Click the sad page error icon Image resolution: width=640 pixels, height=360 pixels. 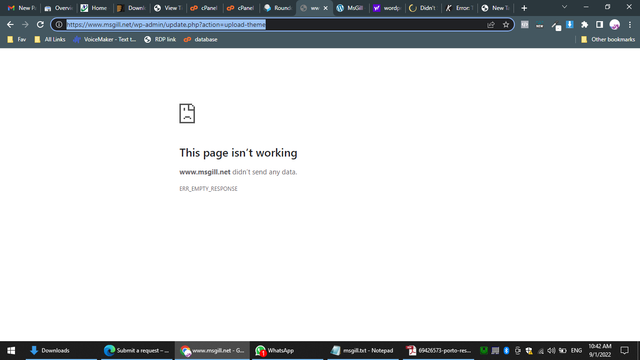(x=187, y=113)
